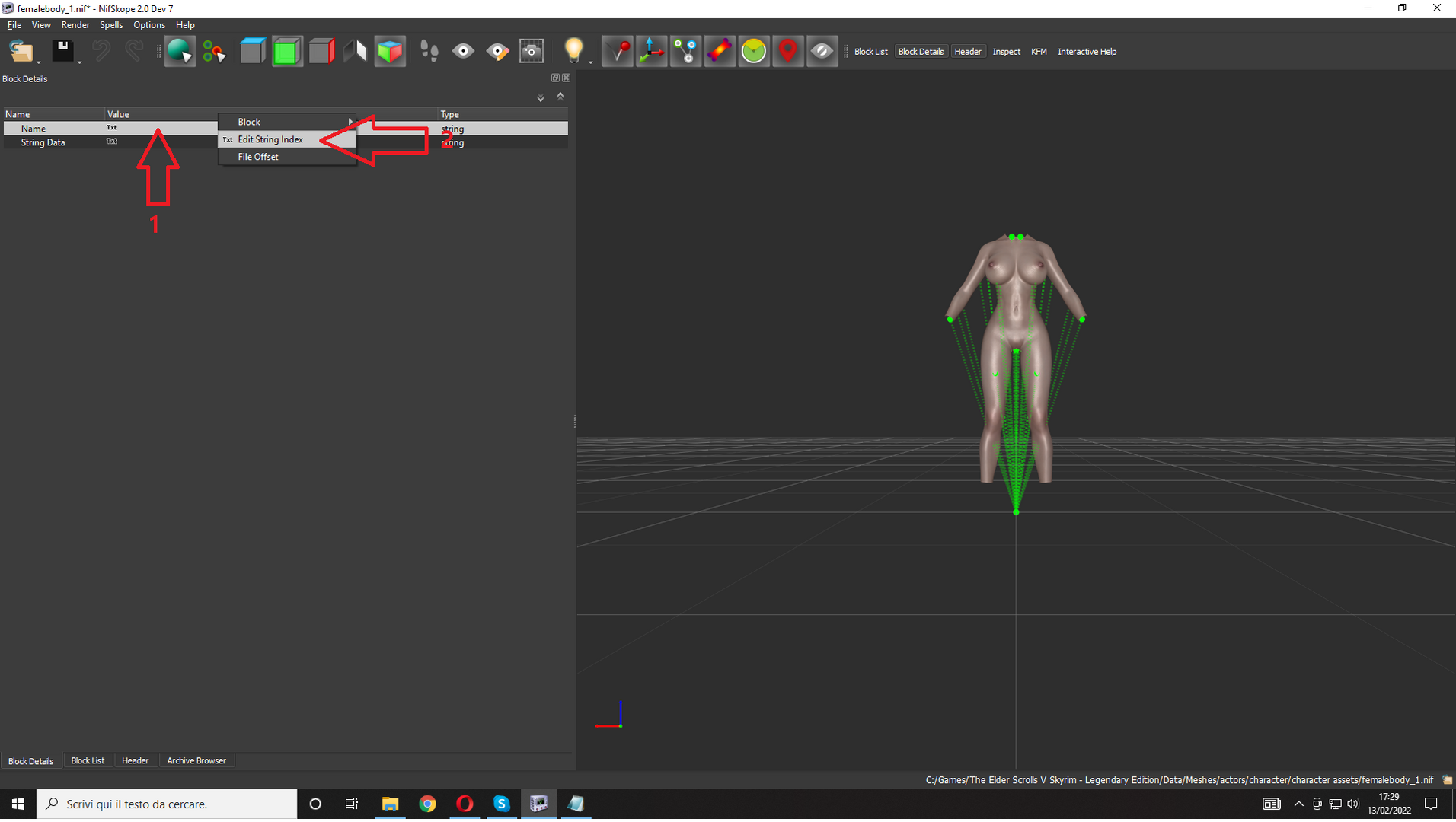
Task: Open the Save button dropdown arrow
Action: click(79, 62)
